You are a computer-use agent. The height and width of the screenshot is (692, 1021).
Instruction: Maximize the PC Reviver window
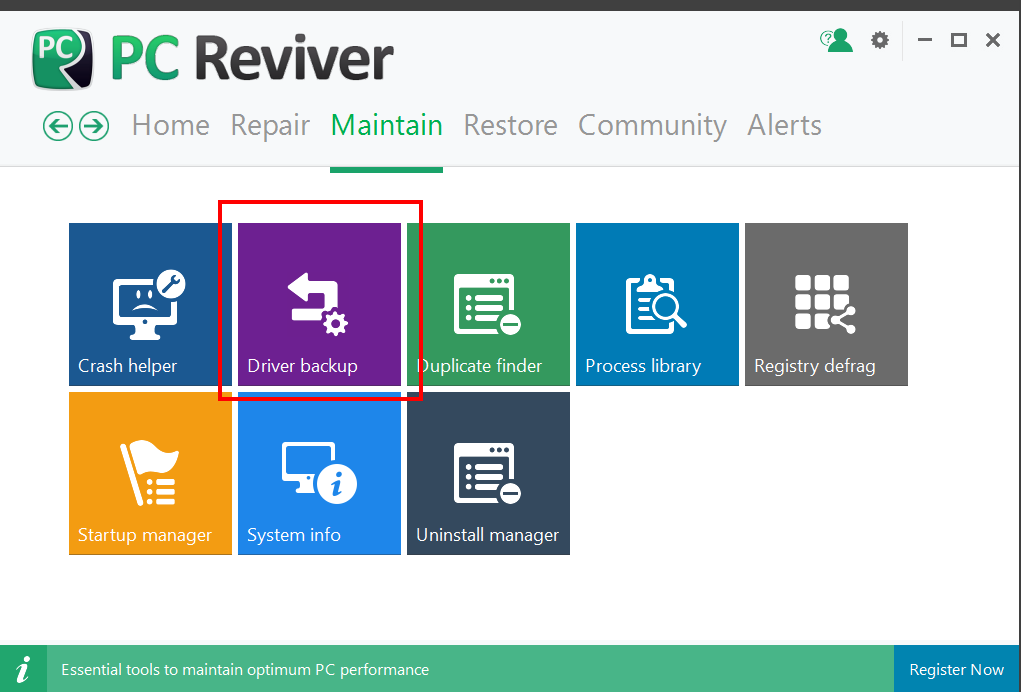(x=958, y=40)
